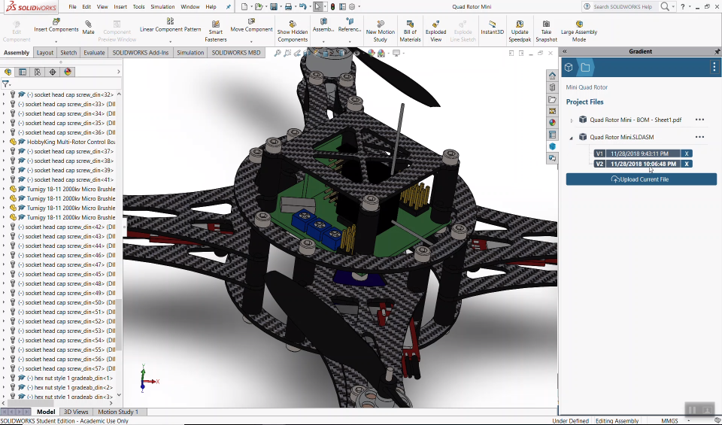Expand the Insert Components dropdown arrow

point(56,41)
